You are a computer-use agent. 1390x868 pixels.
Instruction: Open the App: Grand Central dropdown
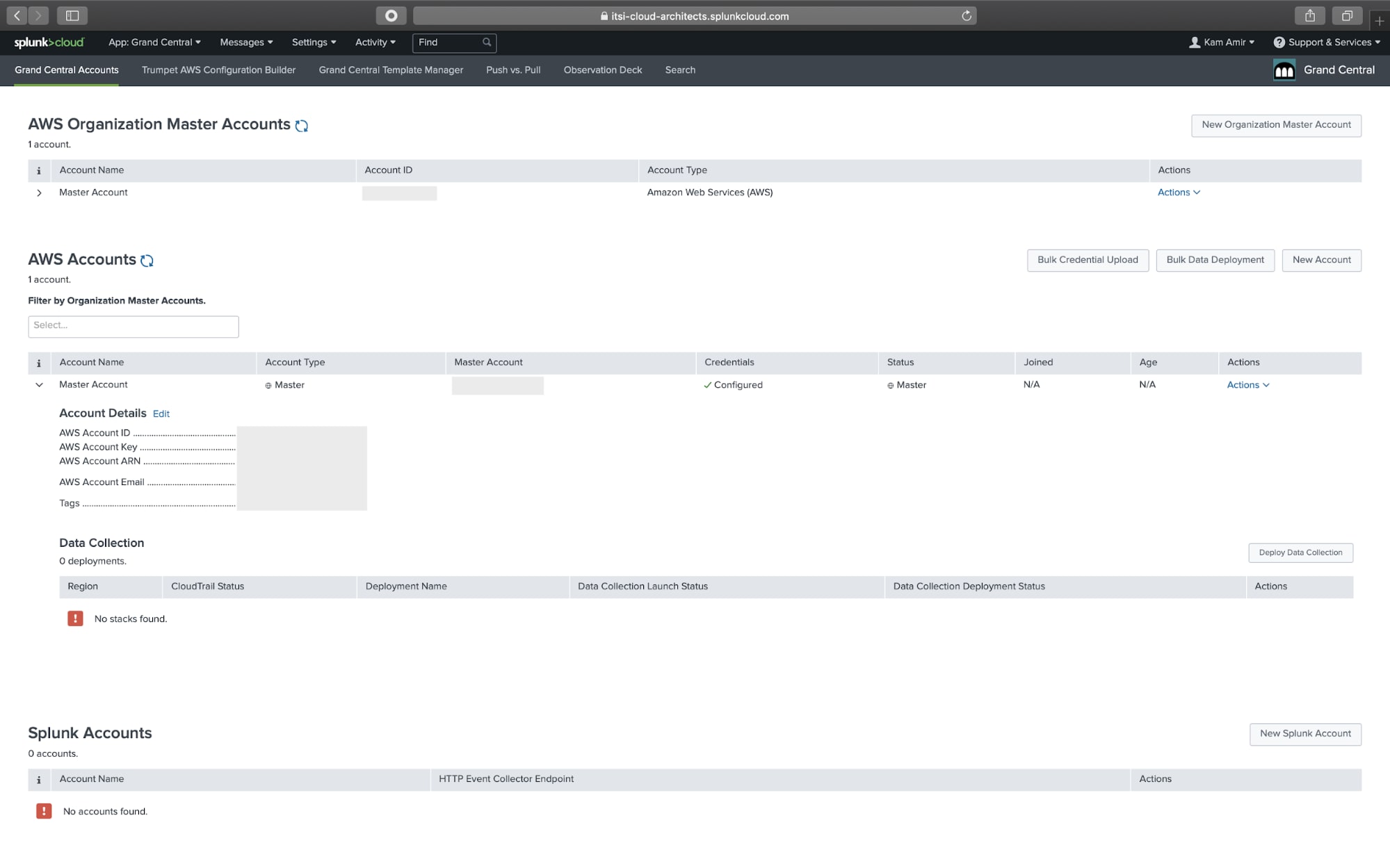click(154, 42)
